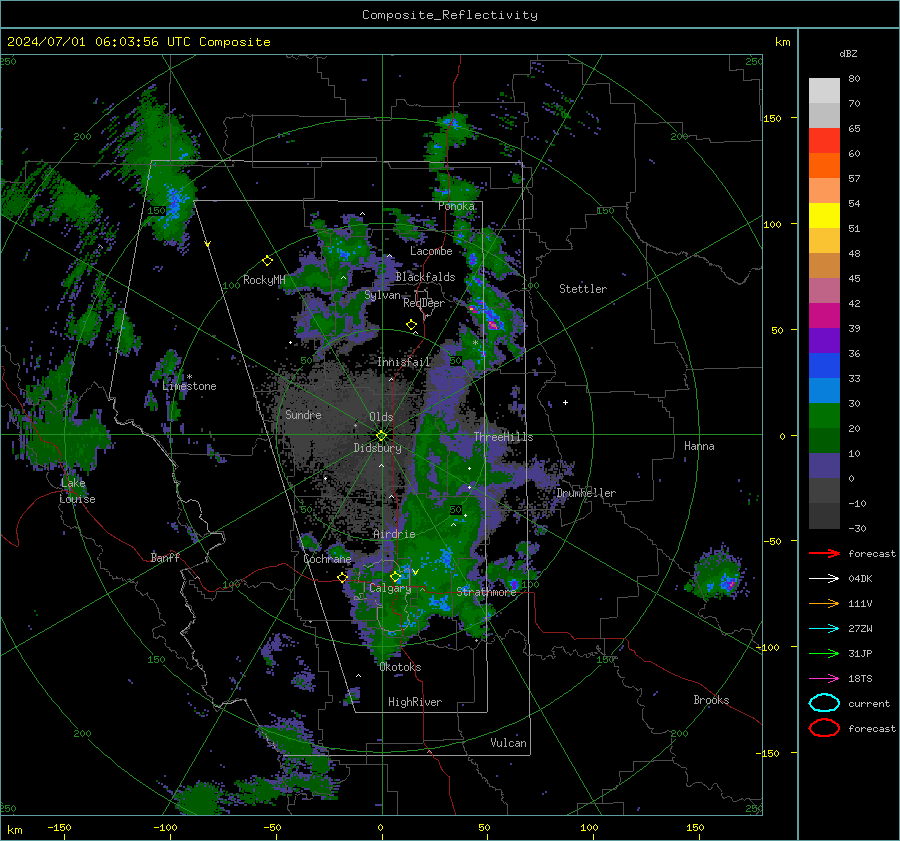Select the Stettler town label
This screenshot has height=841, width=900.
pyautogui.click(x=583, y=289)
